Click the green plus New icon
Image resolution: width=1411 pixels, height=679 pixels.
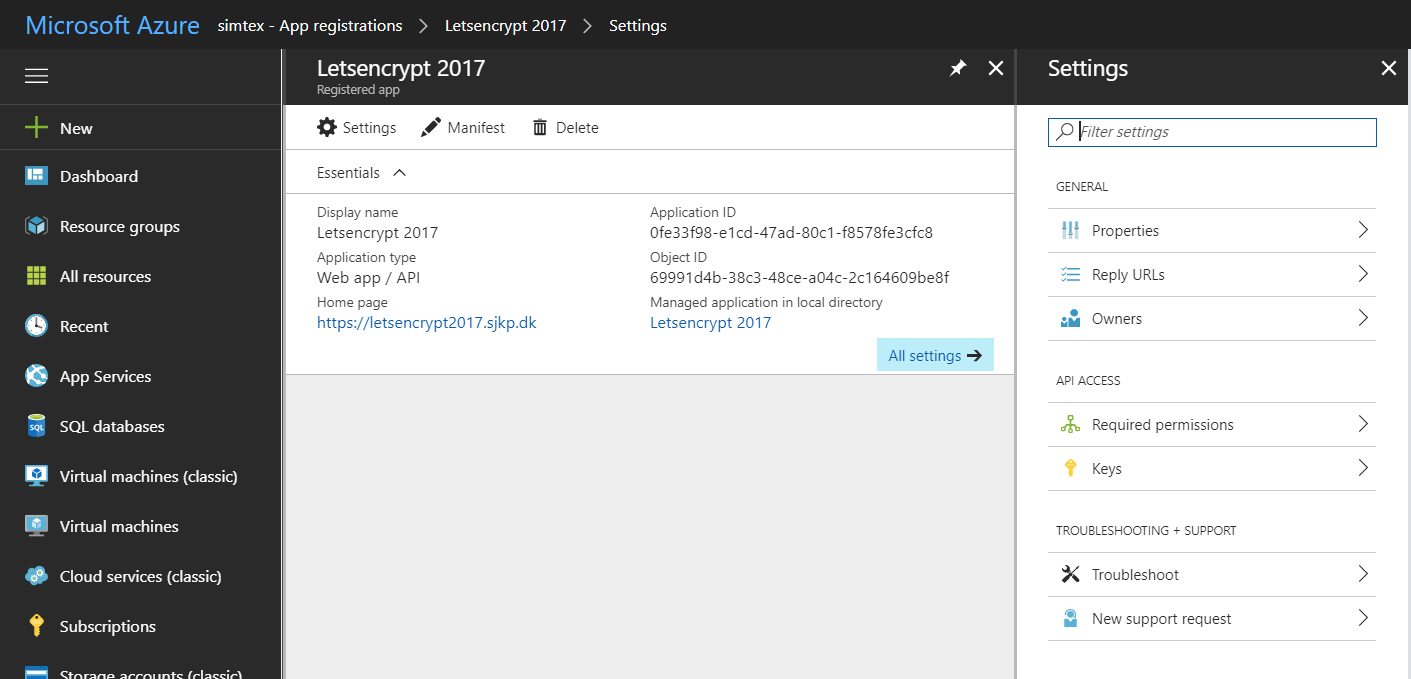click(x=36, y=128)
